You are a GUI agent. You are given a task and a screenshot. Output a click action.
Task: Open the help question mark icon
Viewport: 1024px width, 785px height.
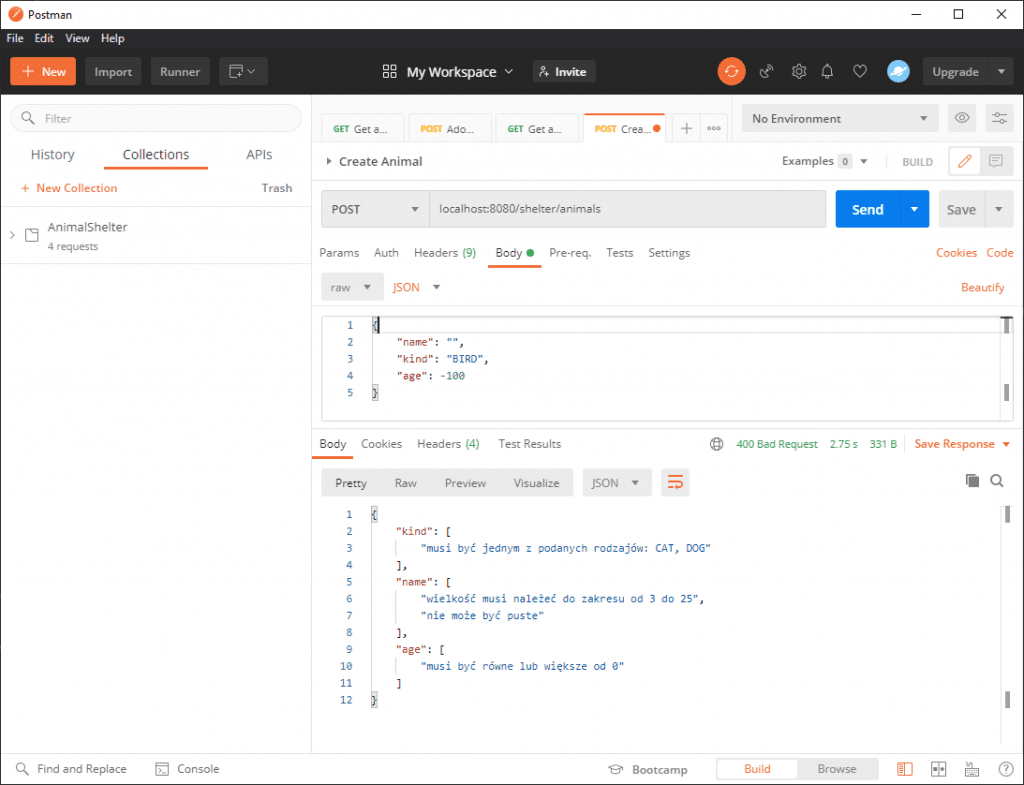click(x=1006, y=769)
